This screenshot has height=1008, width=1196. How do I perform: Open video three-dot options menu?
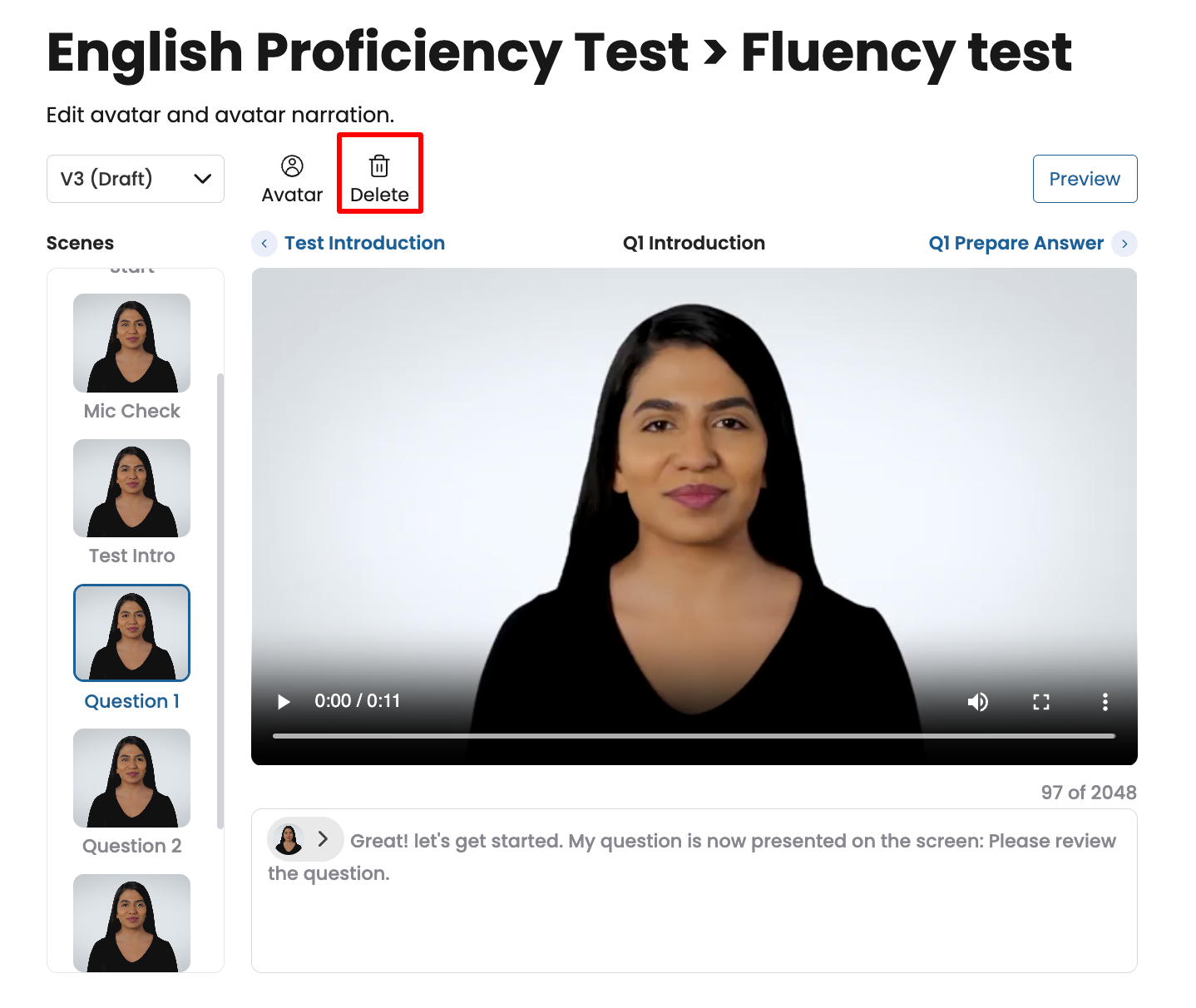pyautogui.click(x=1105, y=702)
